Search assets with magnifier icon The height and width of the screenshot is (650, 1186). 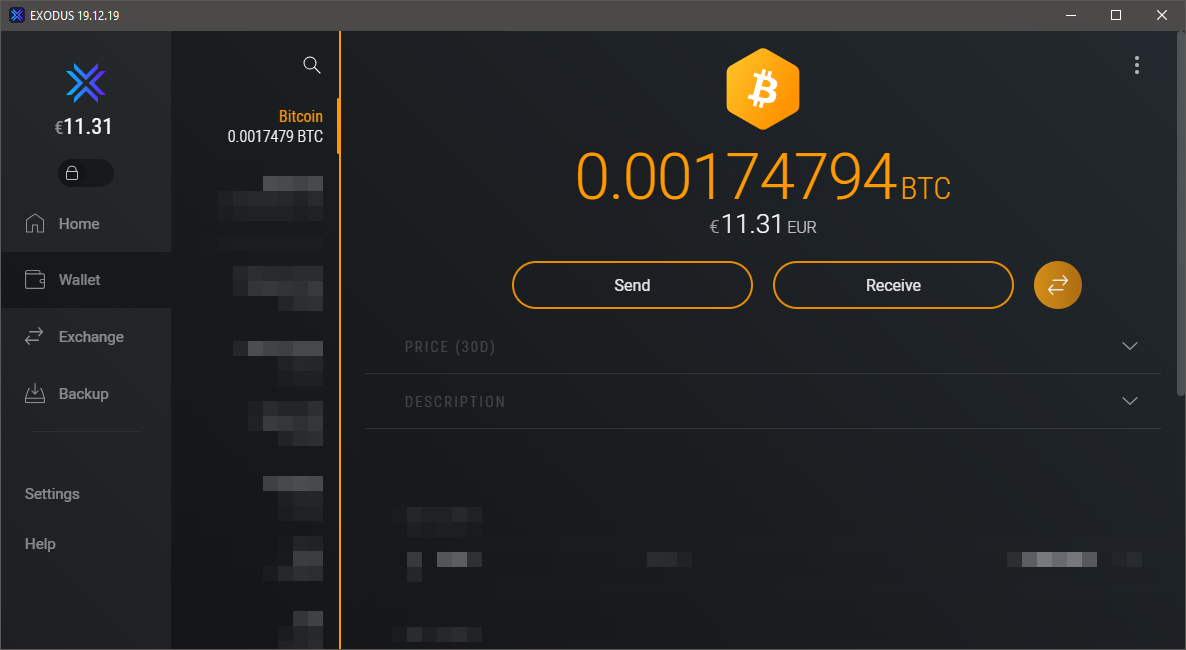(312, 65)
